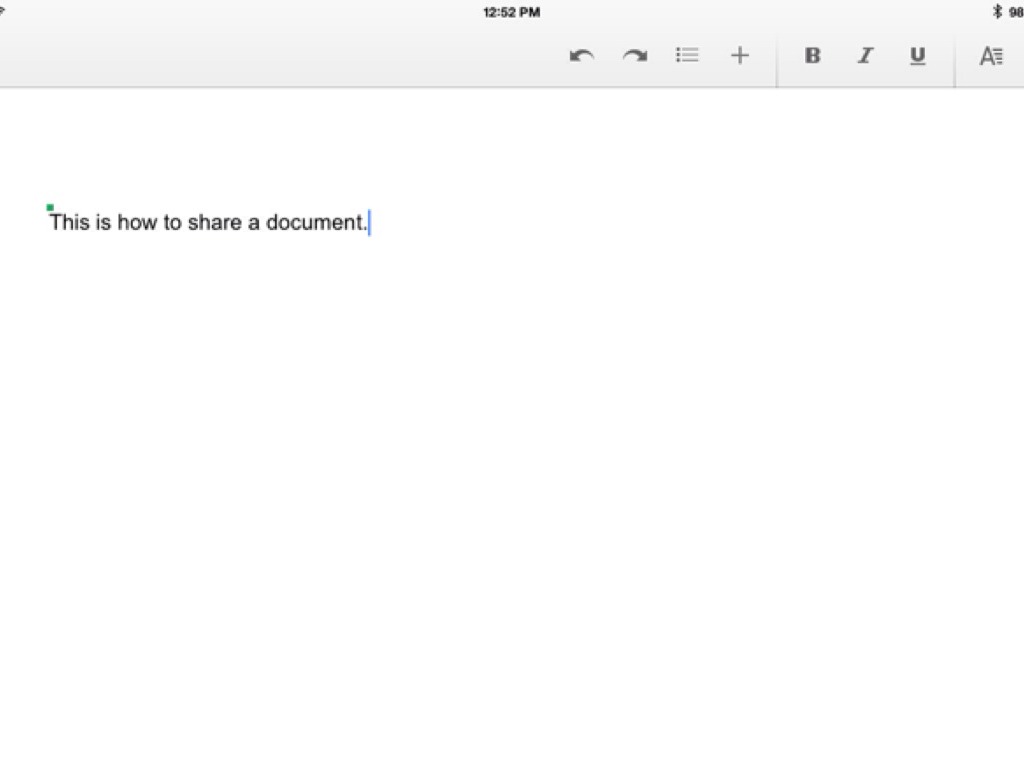Viewport: 1024px width, 768px height.
Task: Tap the green marker above the text
Action: [x=50, y=207]
